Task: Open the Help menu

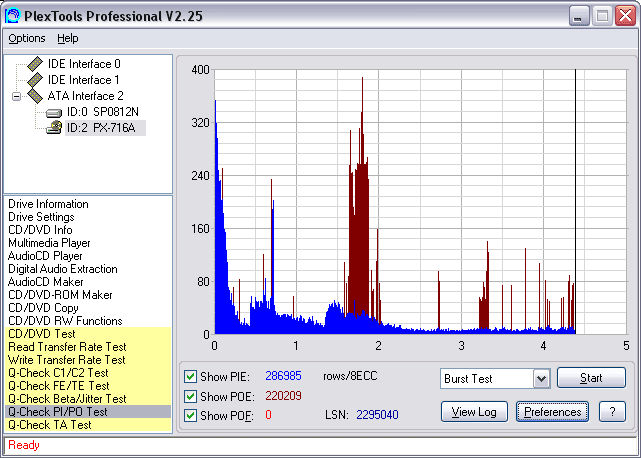Action: pyautogui.click(x=67, y=38)
